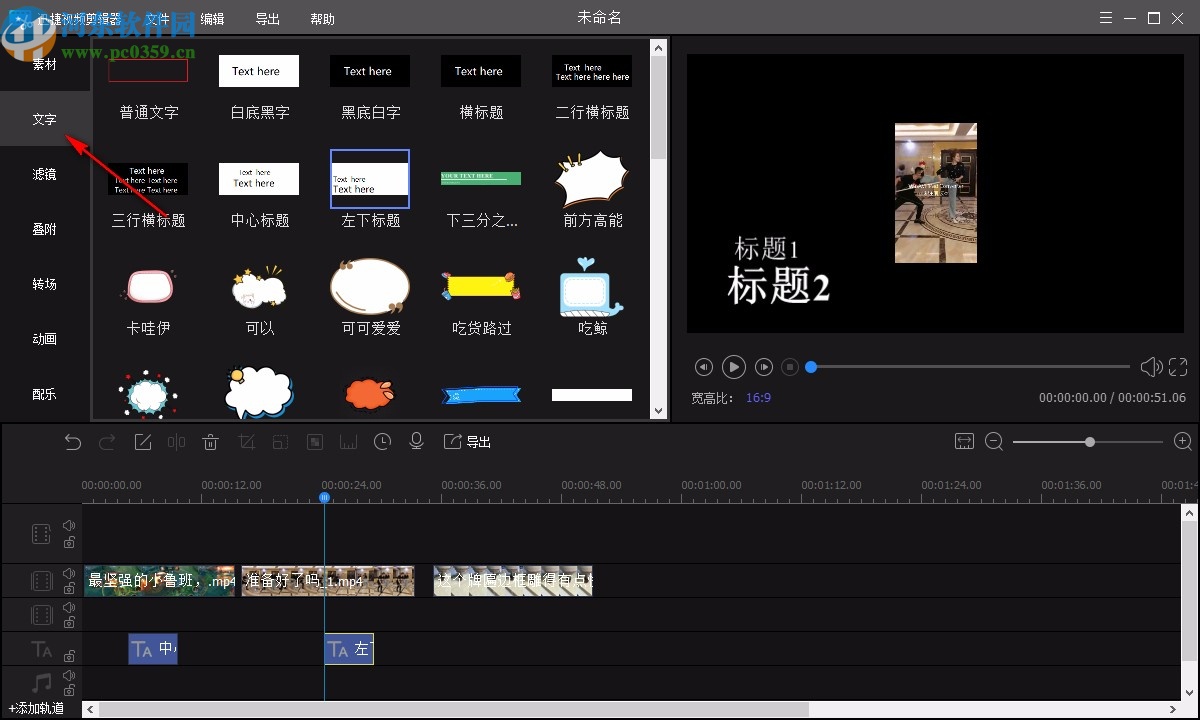Screen dimensions: 1200x720
Task: Mute the second video track audio
Action: click(69, 573)
